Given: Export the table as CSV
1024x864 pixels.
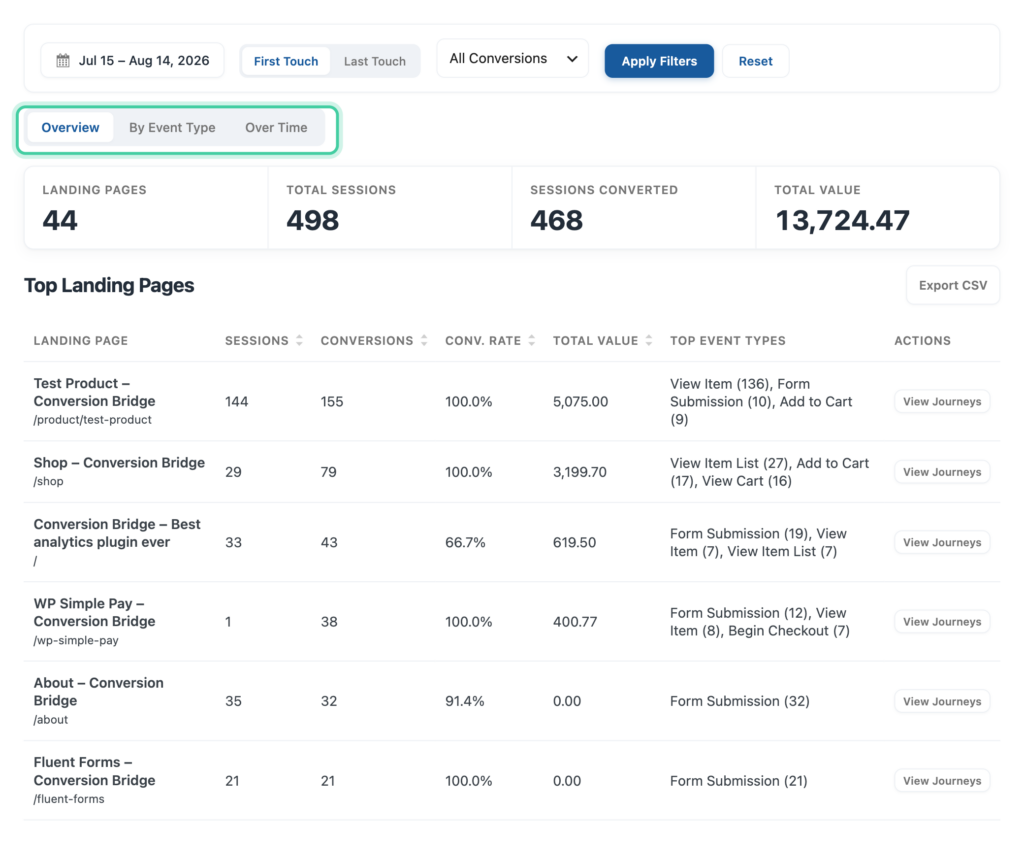Looking at the screenshot, I should pos(953,285).
